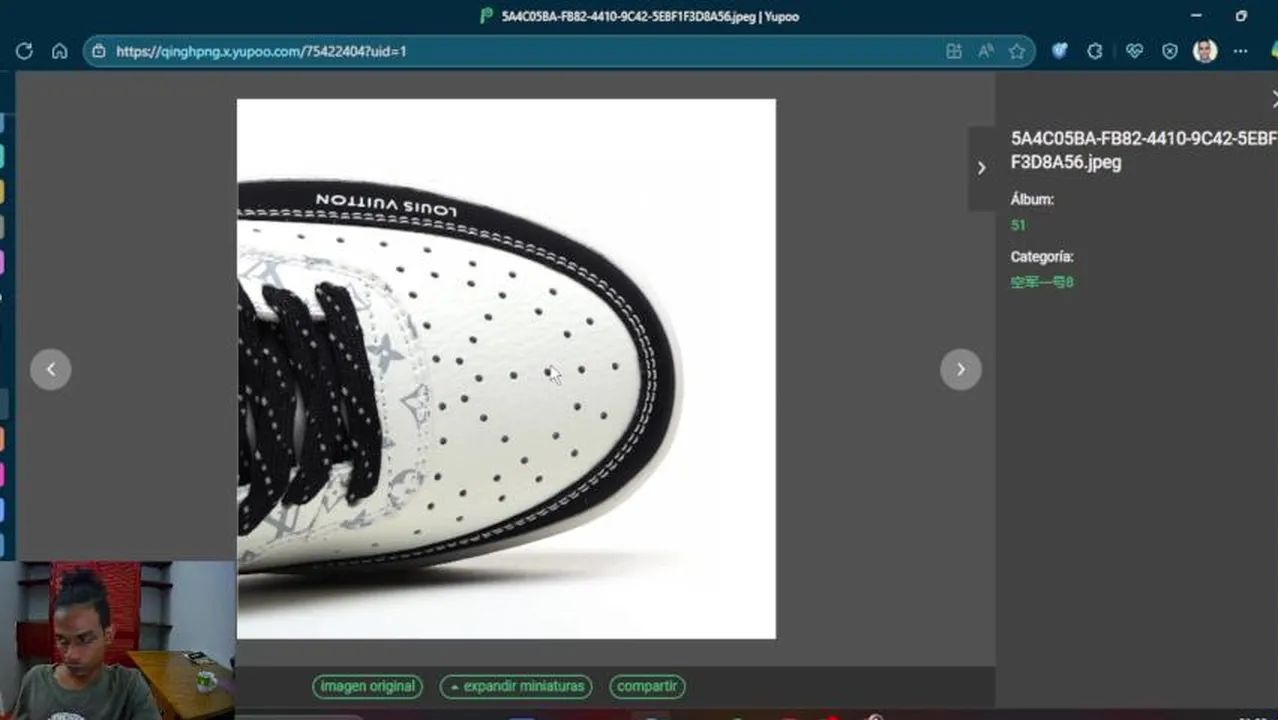
Task: Click the compartir share button
Action: [647, 686]
